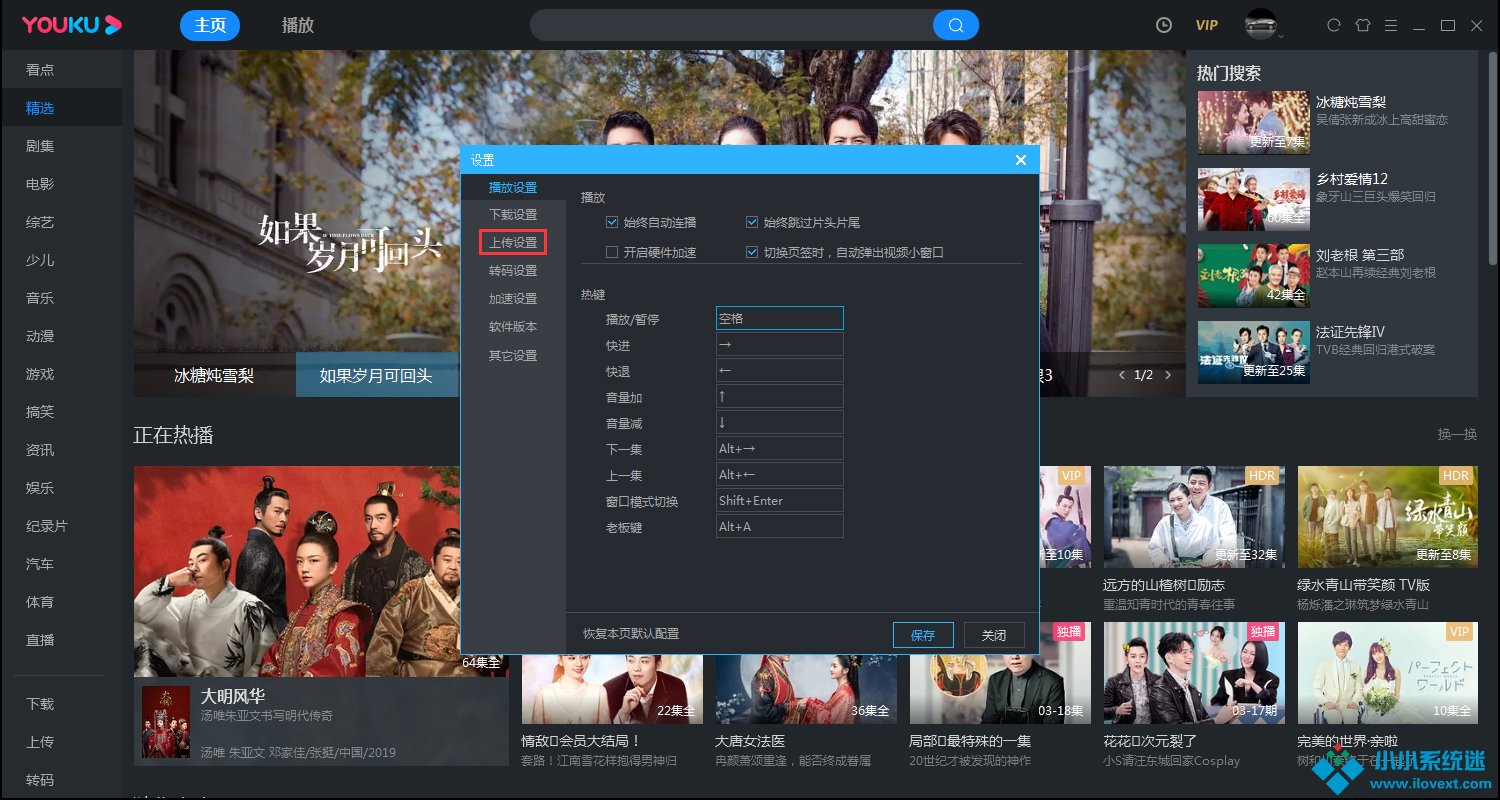This screenshot has height=800, width=1500.
Task: Go to previous banner page arrow
Action: tap(1122, 375)
